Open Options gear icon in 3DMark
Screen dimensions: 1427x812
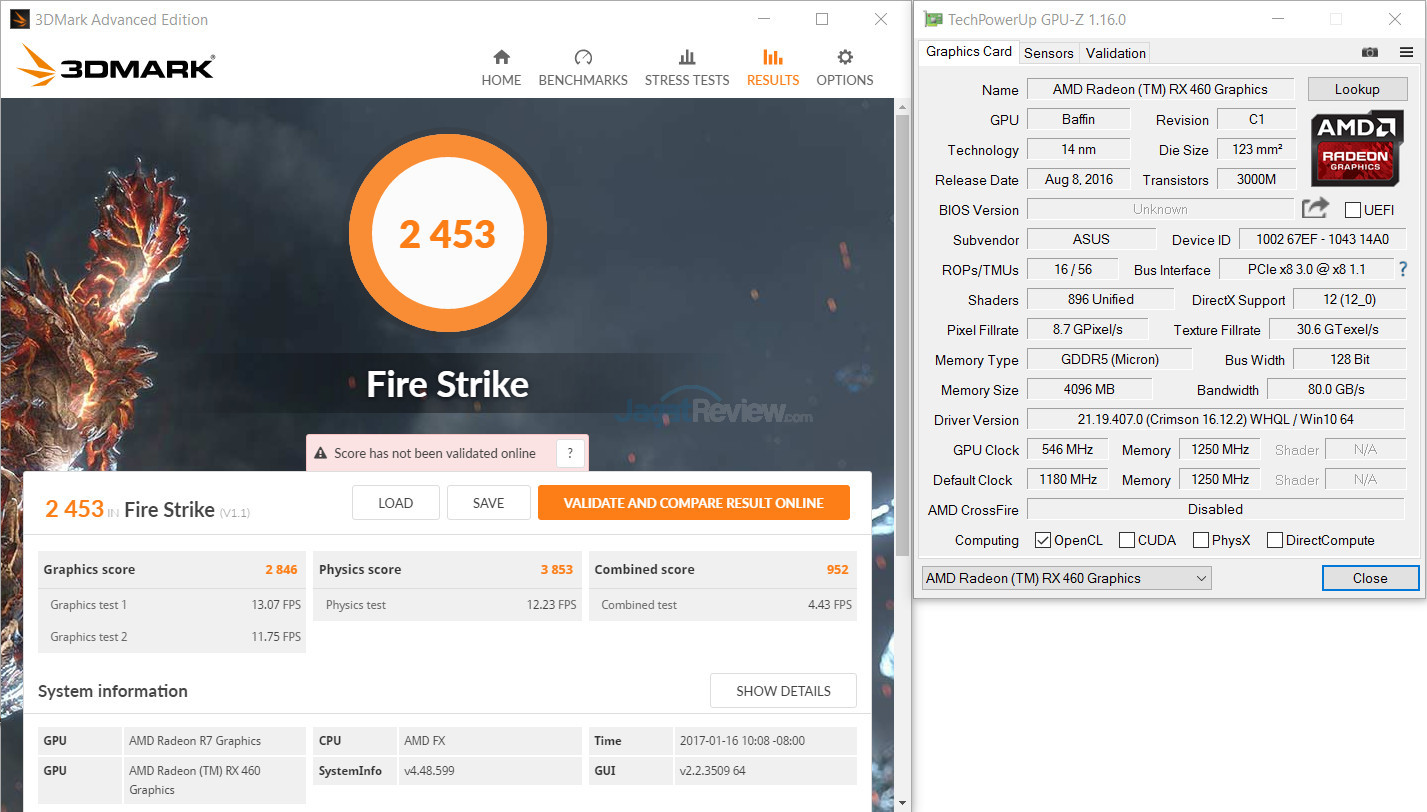pyautogui.click(x=845, y=57)
